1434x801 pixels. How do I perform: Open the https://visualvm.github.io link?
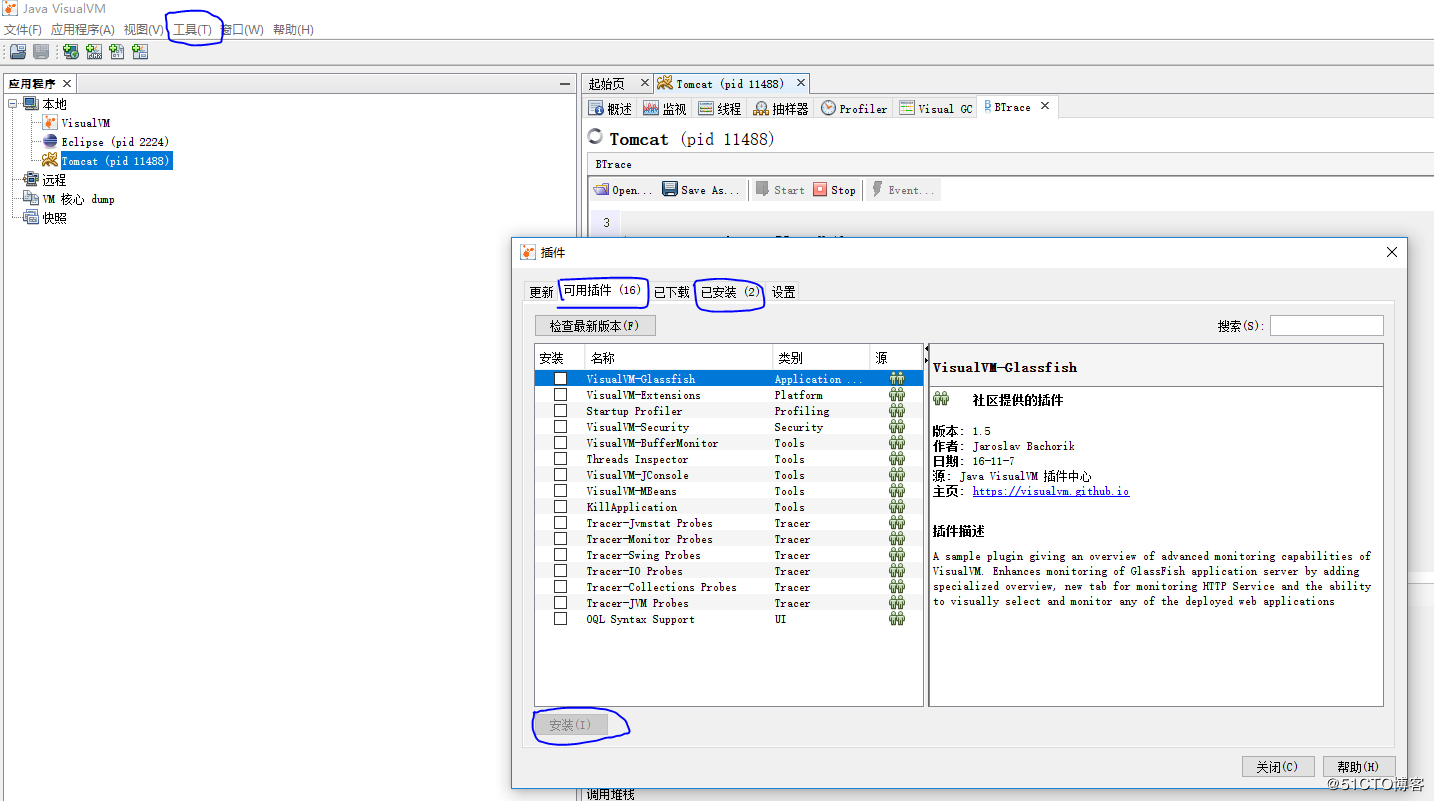click(x=1051, y=491)
